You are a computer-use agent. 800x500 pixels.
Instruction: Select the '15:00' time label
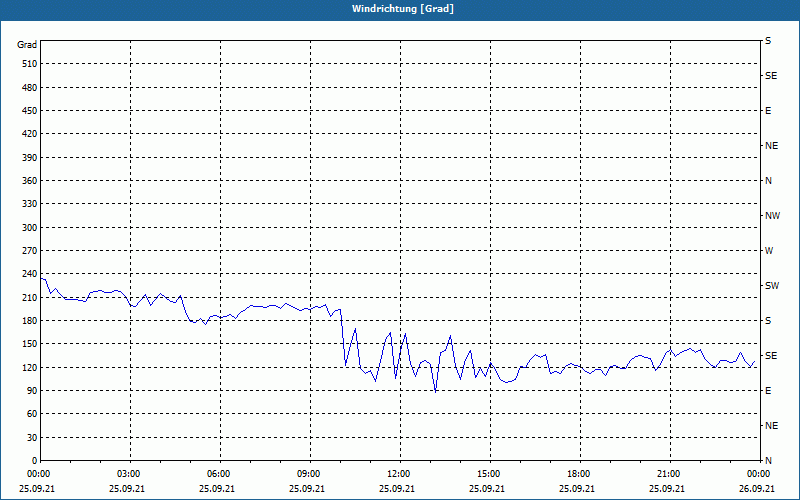point(490,474)
